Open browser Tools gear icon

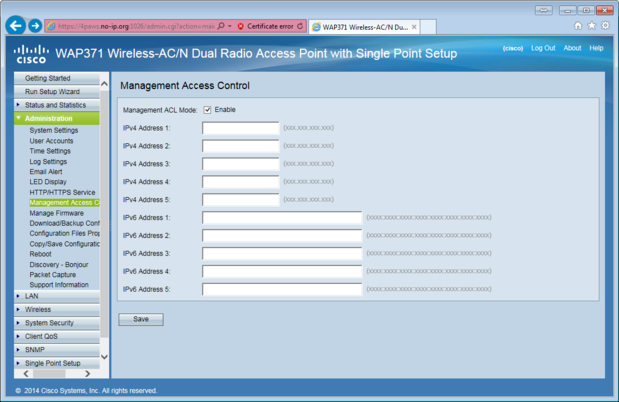pos(605,26)
